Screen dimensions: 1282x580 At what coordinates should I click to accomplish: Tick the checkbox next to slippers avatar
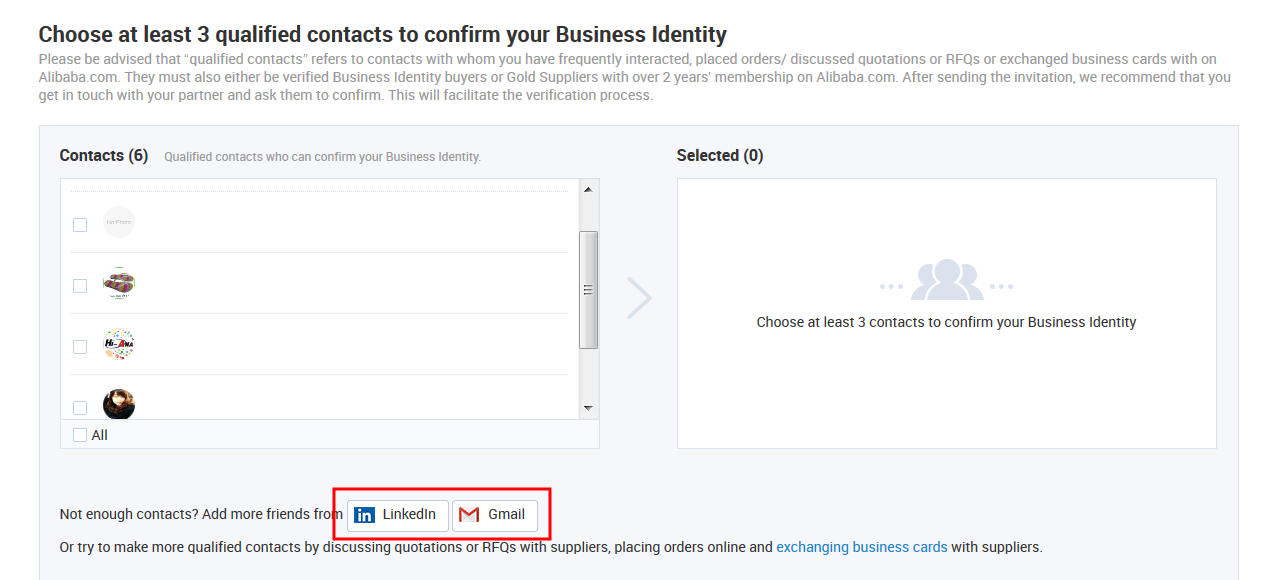click(x=80, y=286)
